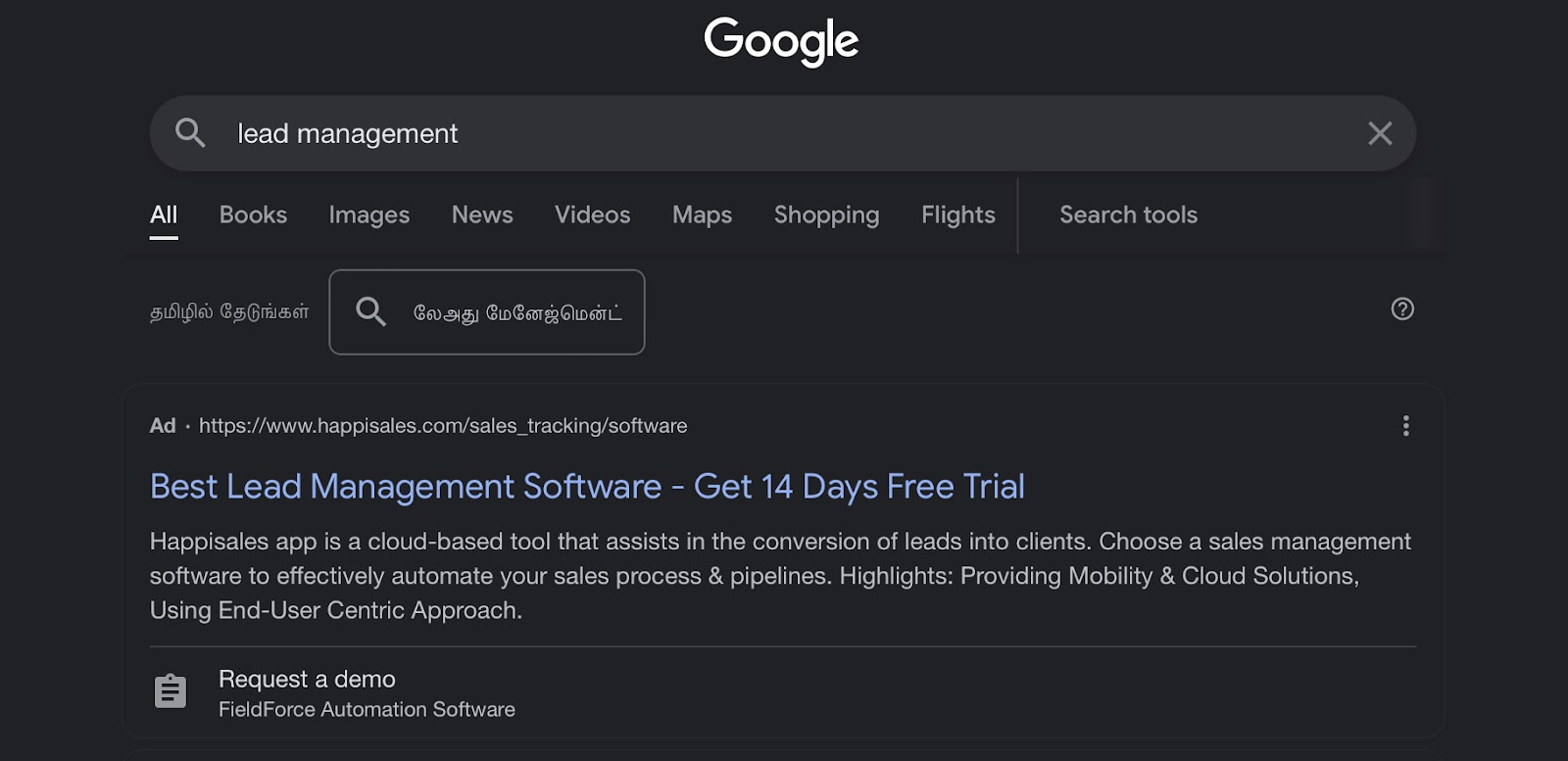This screenshot has width=1568, height=761.
Task: Select the All tab
Action: (x=164, y=214)
